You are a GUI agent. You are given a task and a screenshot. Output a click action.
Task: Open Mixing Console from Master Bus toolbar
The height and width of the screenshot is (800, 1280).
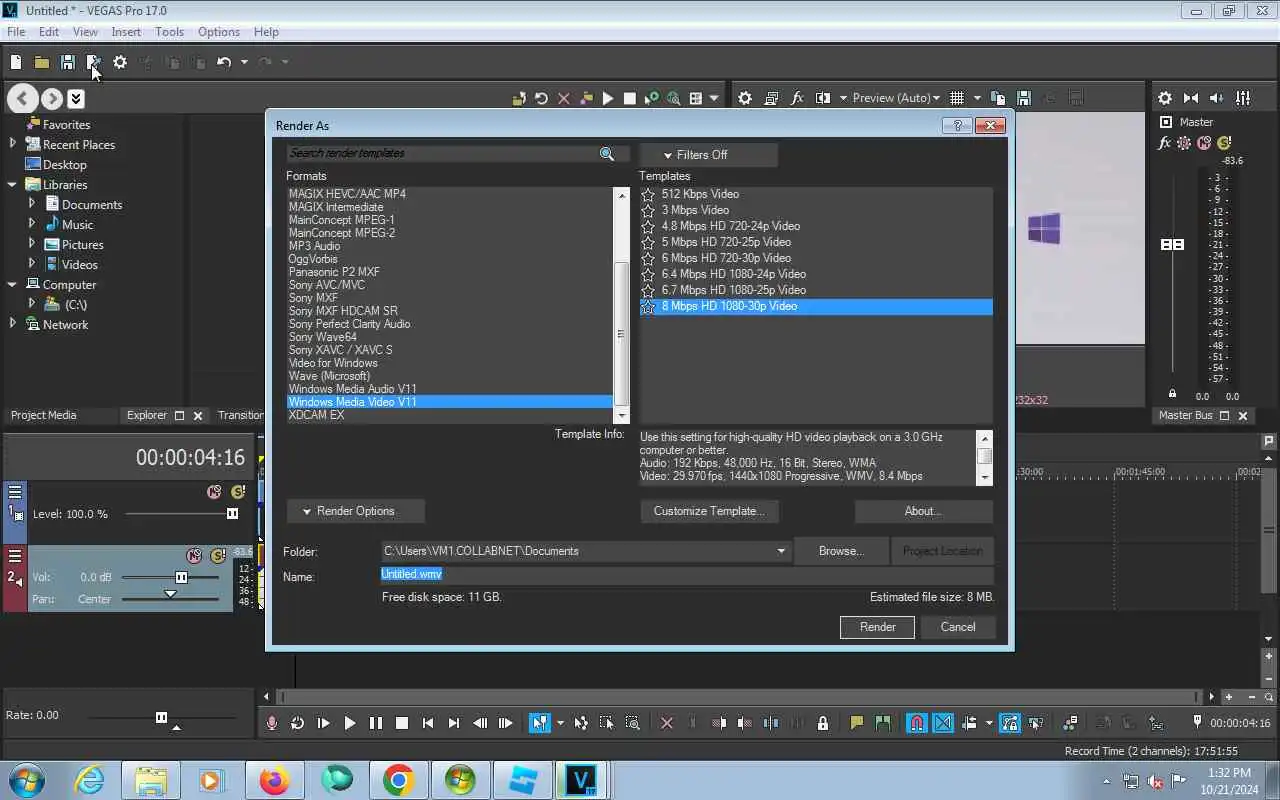[1243, 98]
